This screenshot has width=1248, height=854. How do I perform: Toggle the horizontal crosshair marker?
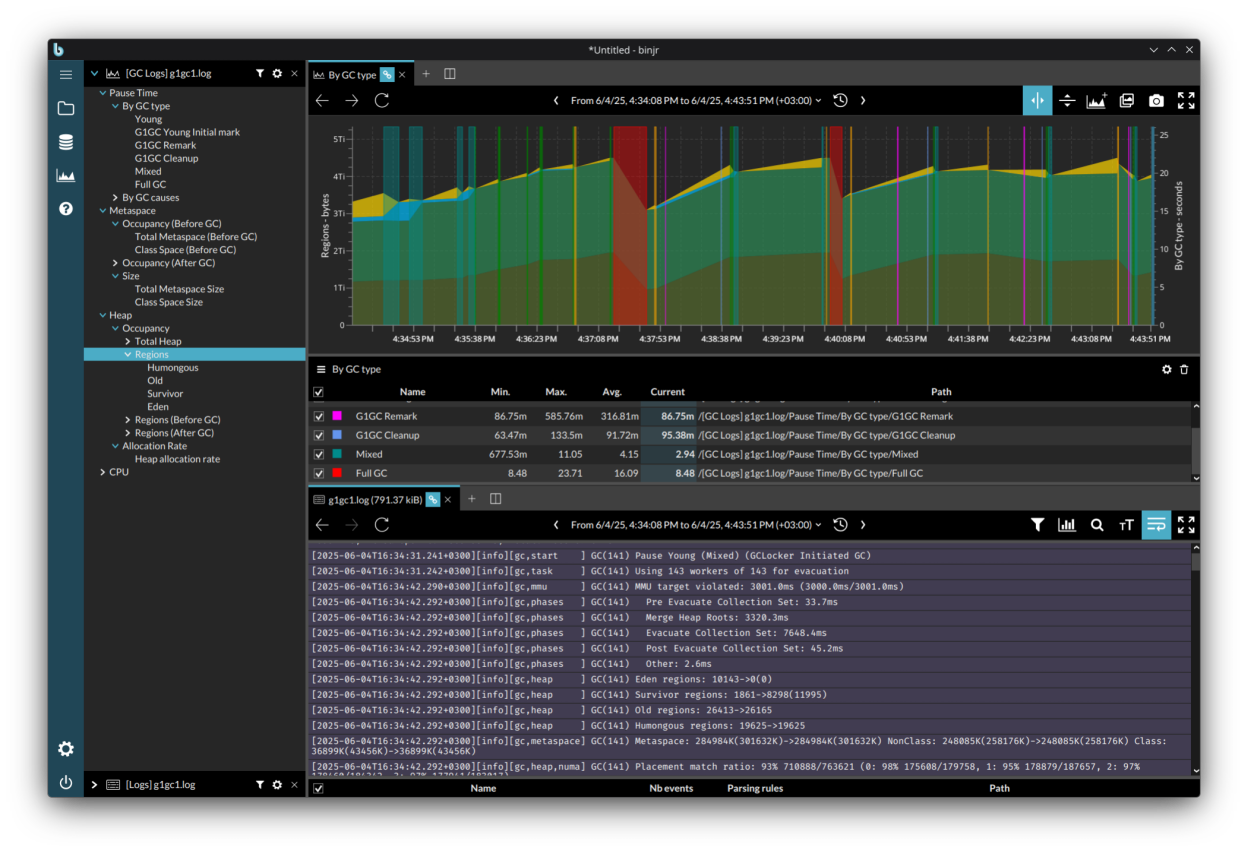[x=1067, y=100]
